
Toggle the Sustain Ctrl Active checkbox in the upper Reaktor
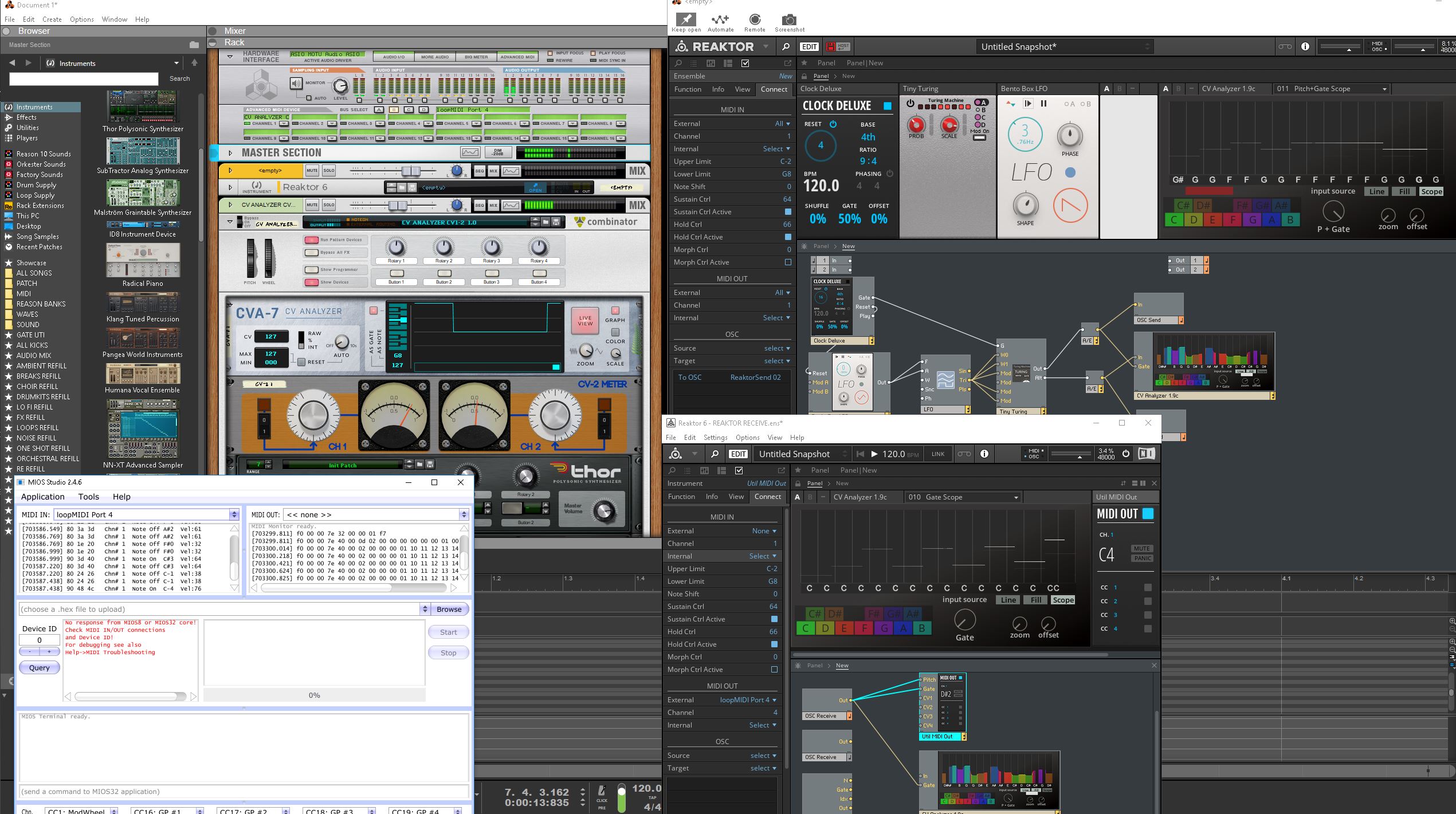pyautogui.click(x=788, y=212)
